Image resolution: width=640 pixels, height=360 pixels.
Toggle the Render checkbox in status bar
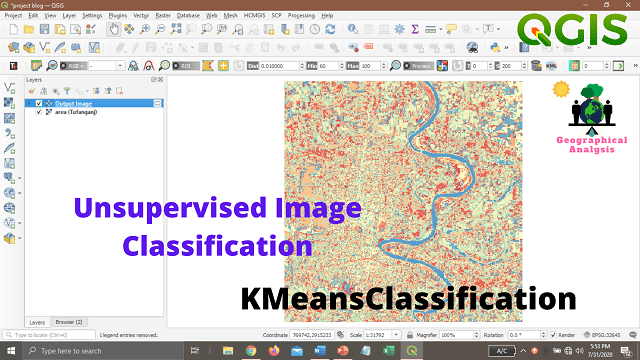click(553, 335)
